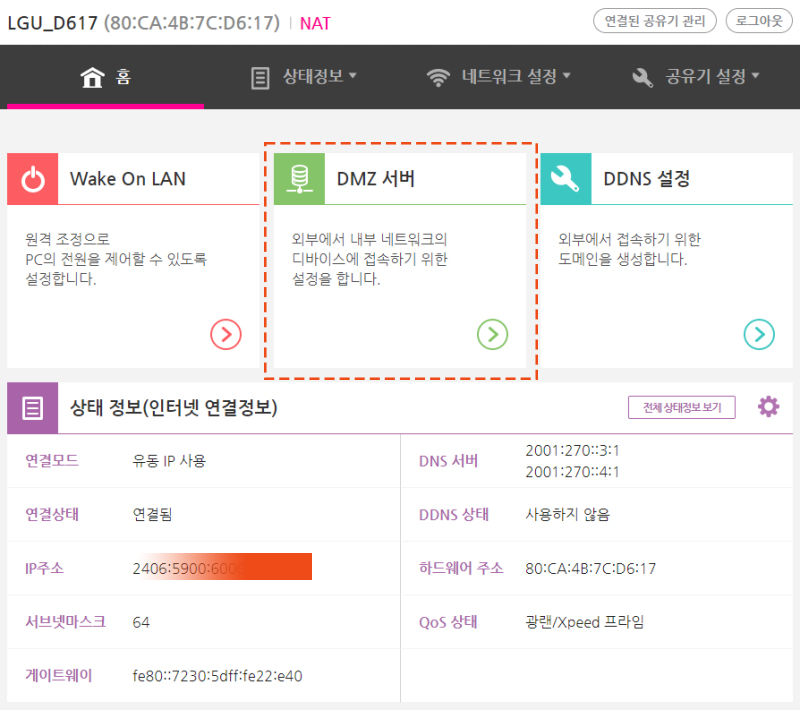Click the teal DDNS wrench icon
This screenshot has height=710, width=800.
tap(566, 179)
